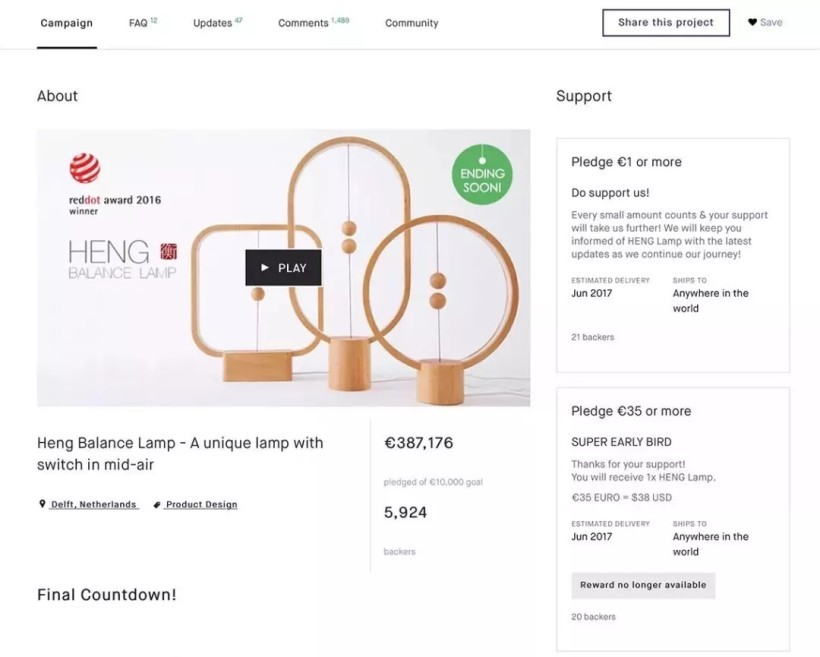Click the green Ending Soon badge
This screenshot has width=820, height=657.
482,174
